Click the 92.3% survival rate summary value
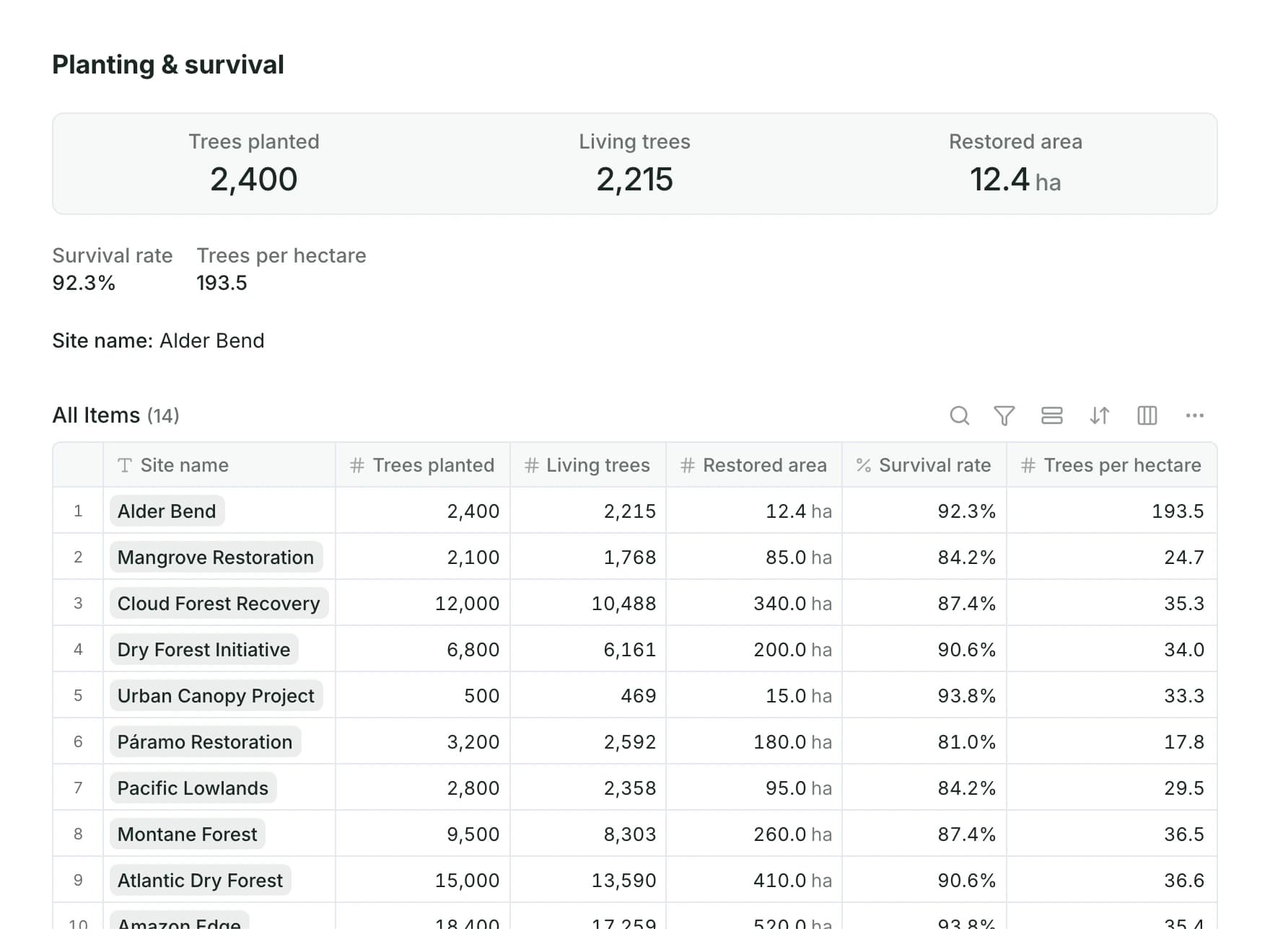Screen dimensions: 1270x952 pos(84,283)
